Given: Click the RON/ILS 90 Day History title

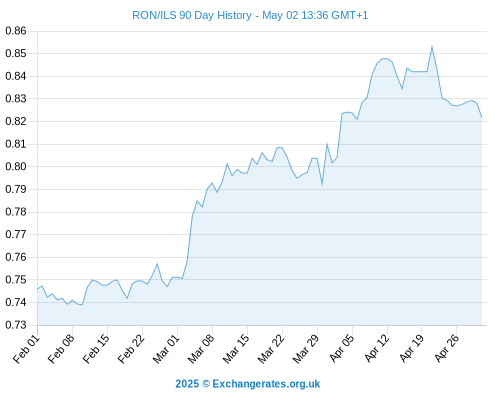Looking at the screenshot, I should pyautogui.click(x=250, y=15).
